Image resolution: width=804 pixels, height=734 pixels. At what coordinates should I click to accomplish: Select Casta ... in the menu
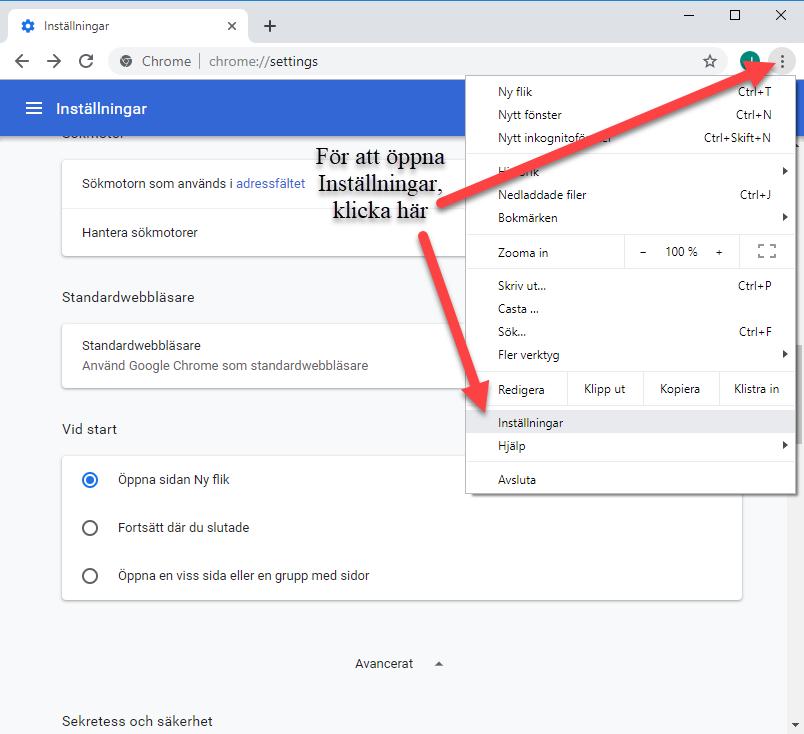631,309
